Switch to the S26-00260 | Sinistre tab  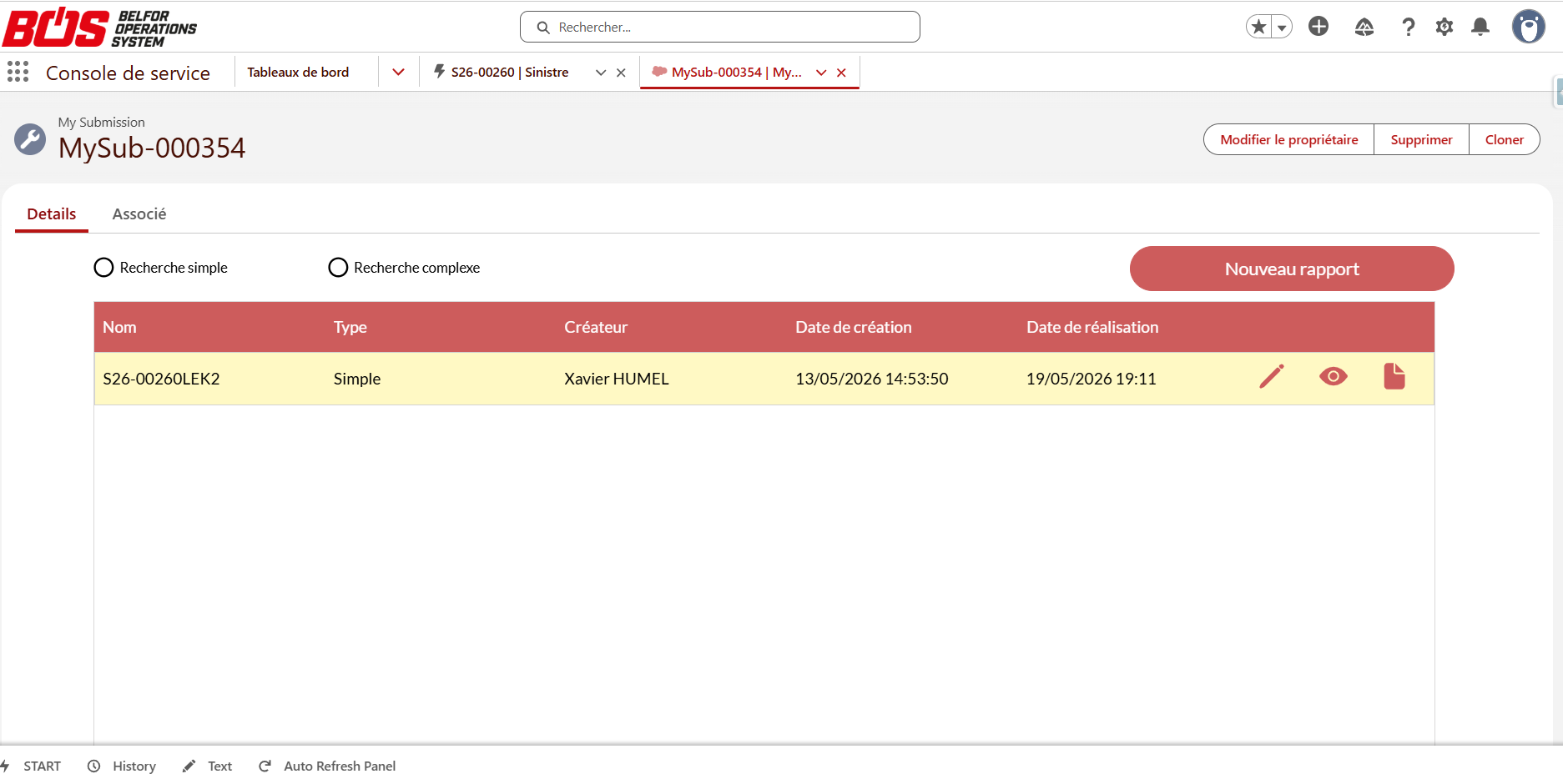(x=510, y=73)
